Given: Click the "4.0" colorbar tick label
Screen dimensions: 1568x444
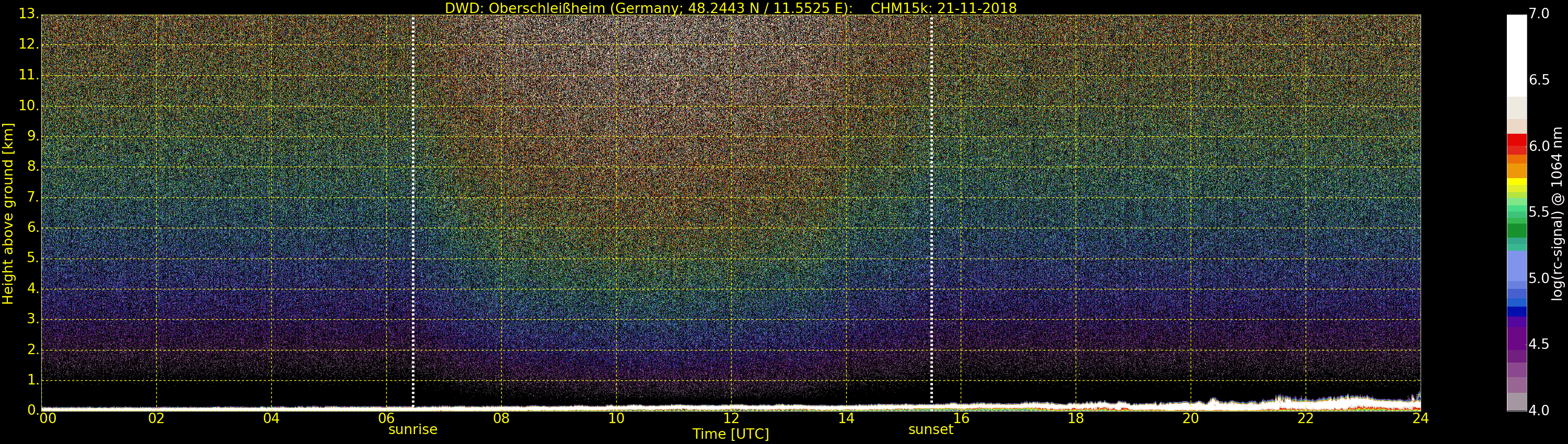Looking at the screenshot, I should pyautogui.click(x=1539, y=411).
